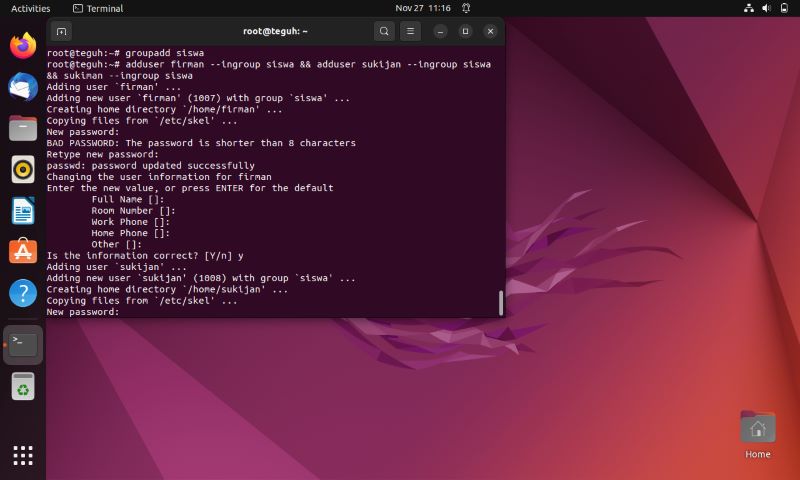Open the Trash from the dock

[x=23, y=386]
